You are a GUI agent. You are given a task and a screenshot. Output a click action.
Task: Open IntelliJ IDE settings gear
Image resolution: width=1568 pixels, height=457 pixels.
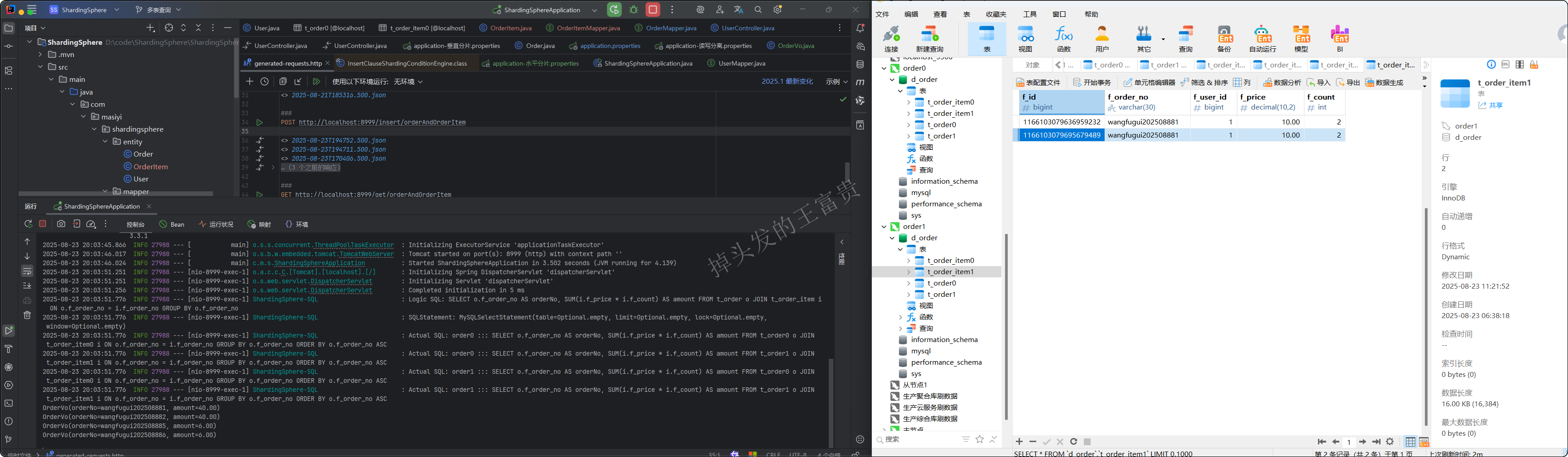777,10
